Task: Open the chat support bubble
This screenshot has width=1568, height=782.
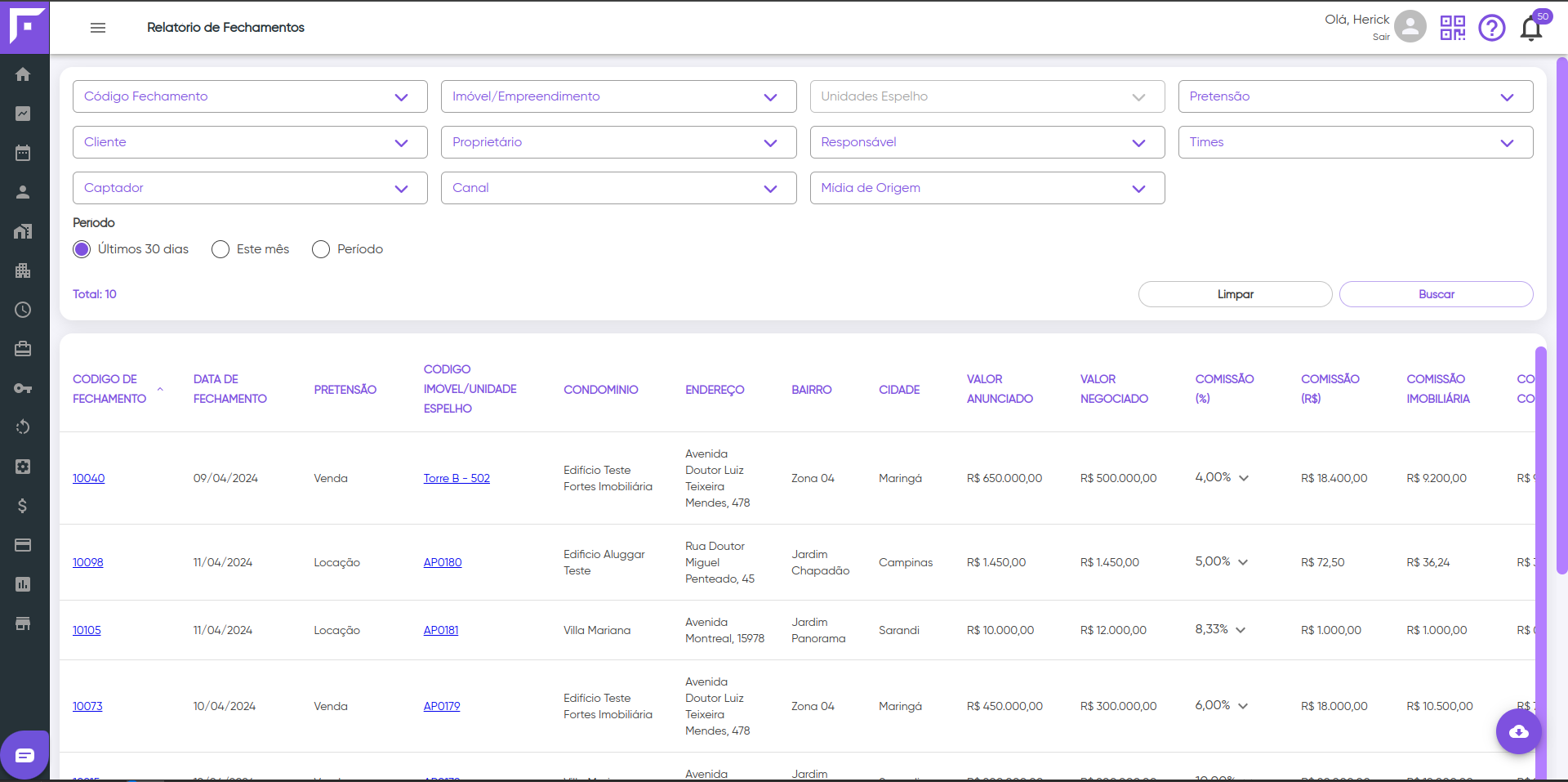Action: (24, 755)
